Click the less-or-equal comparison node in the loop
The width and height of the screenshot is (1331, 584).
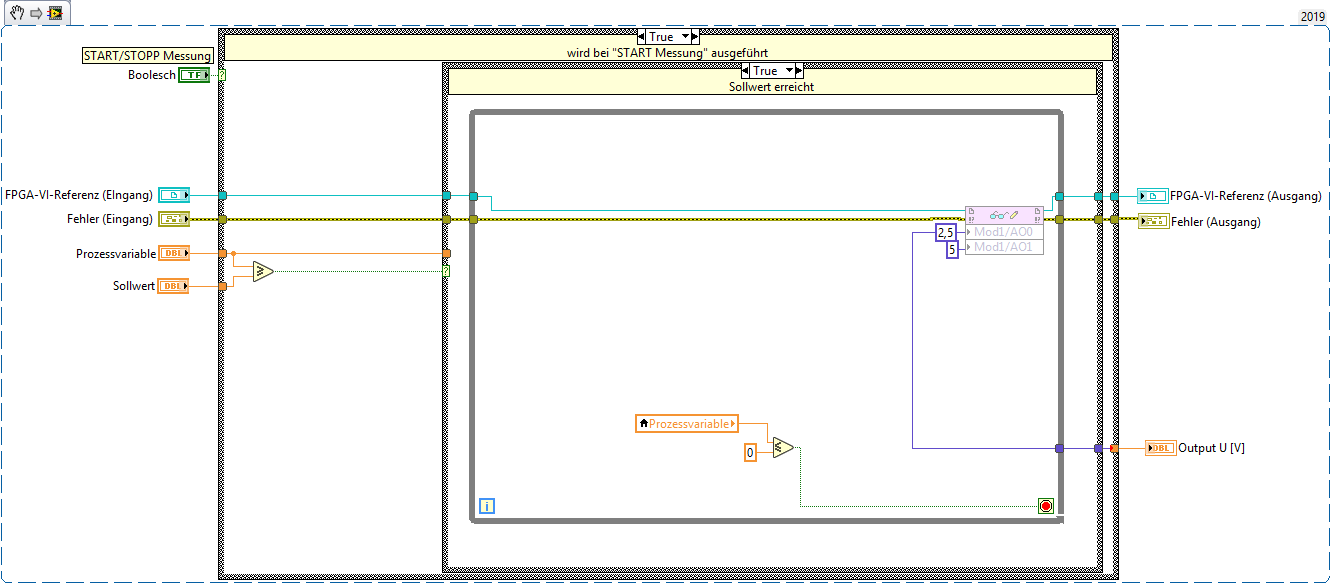(782, 448)
